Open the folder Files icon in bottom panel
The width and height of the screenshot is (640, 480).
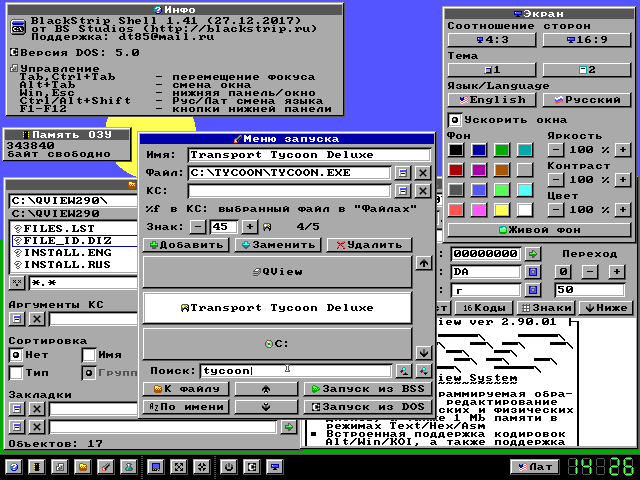[83, 467]
